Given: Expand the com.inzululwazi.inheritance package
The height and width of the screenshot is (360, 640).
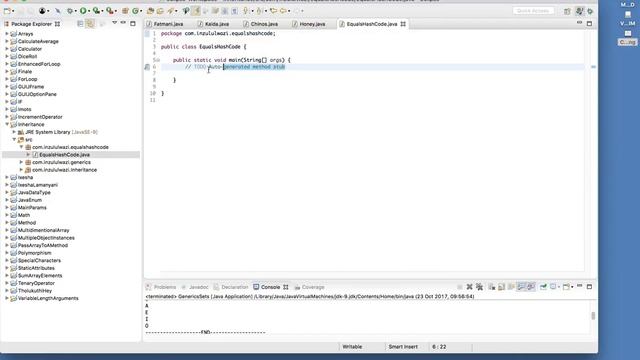Looking at the screenshot, I should pos(21,170).
